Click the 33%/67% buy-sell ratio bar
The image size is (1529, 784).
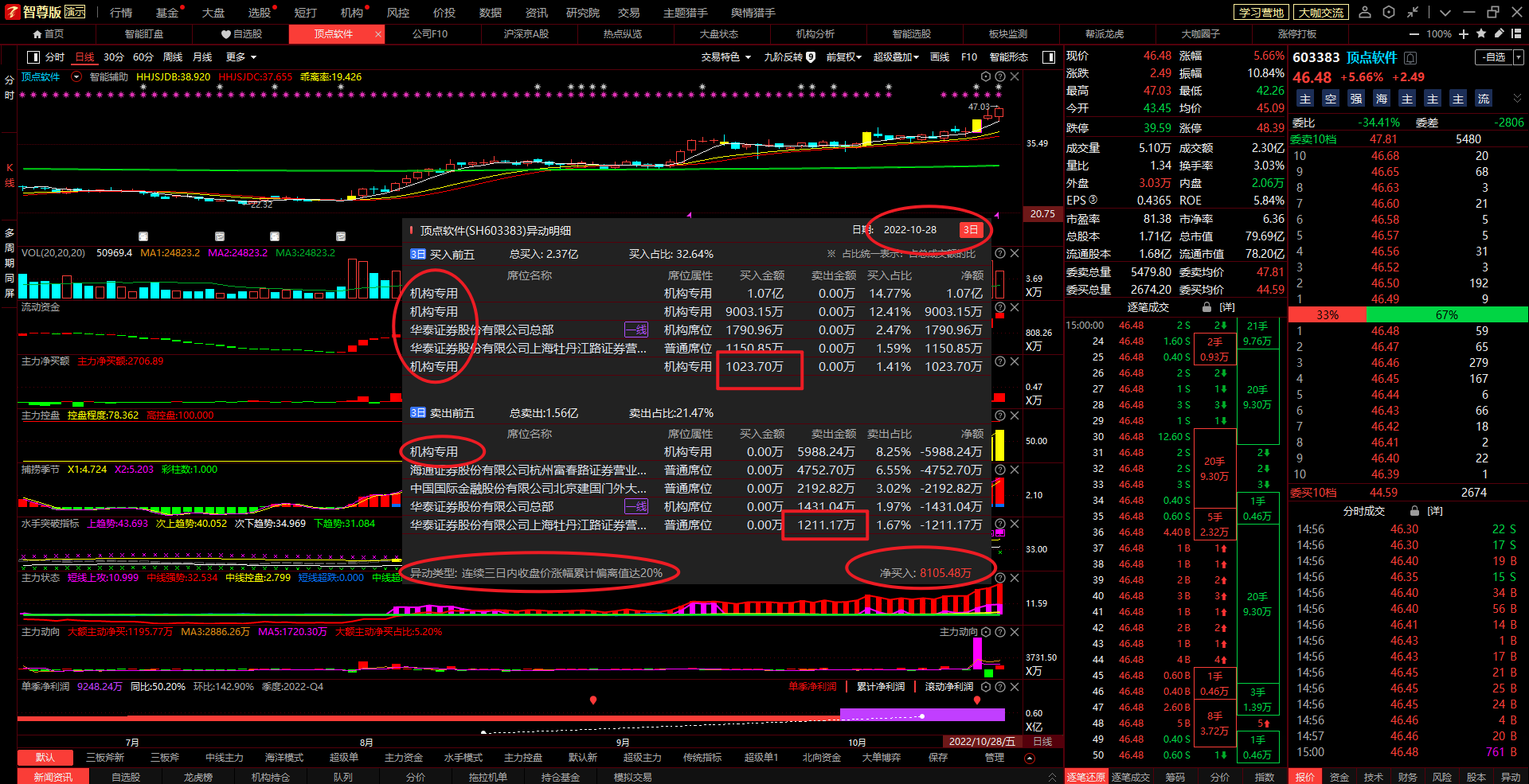[1408, 314]
